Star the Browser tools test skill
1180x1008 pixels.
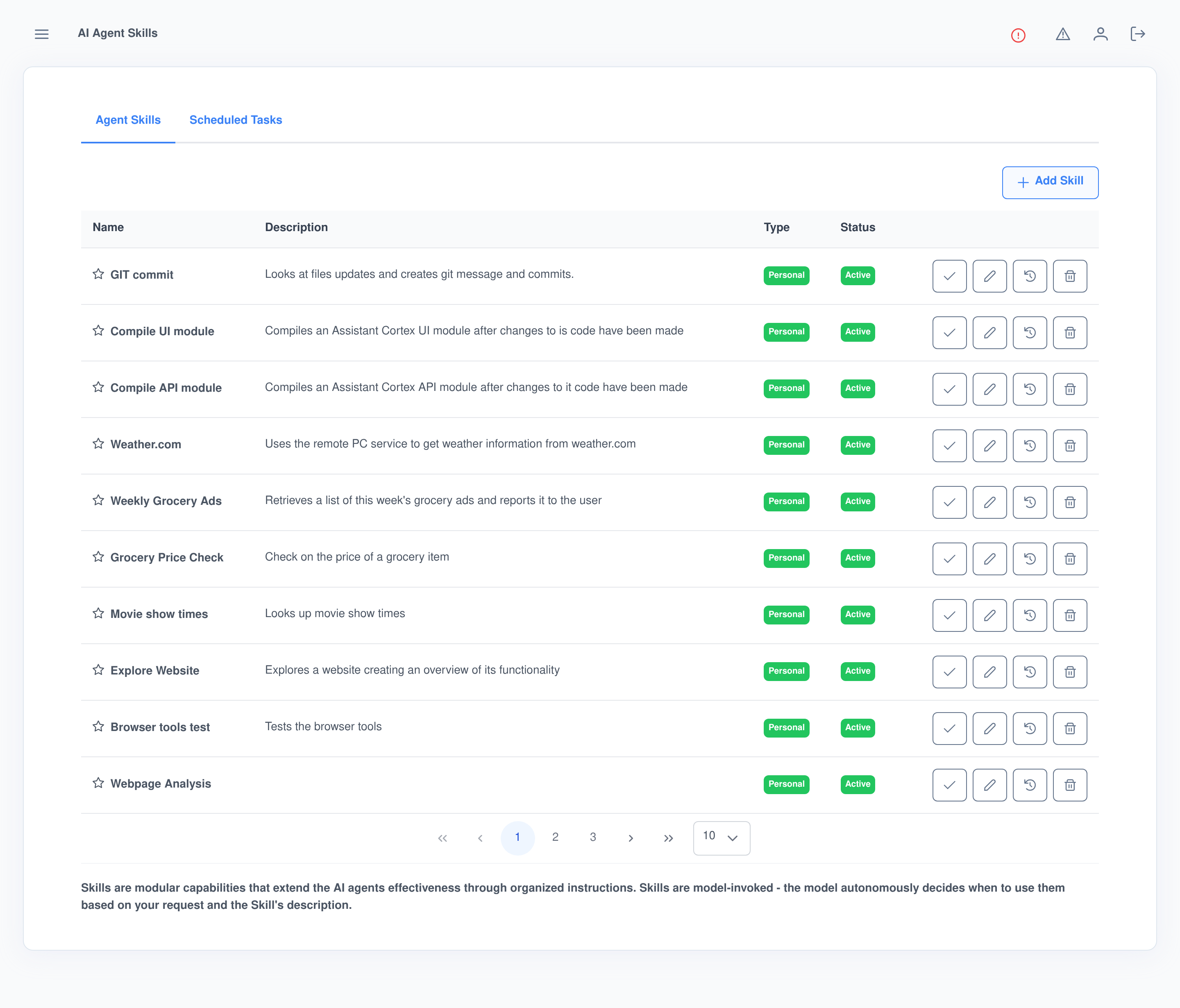[x=98, y=726]
